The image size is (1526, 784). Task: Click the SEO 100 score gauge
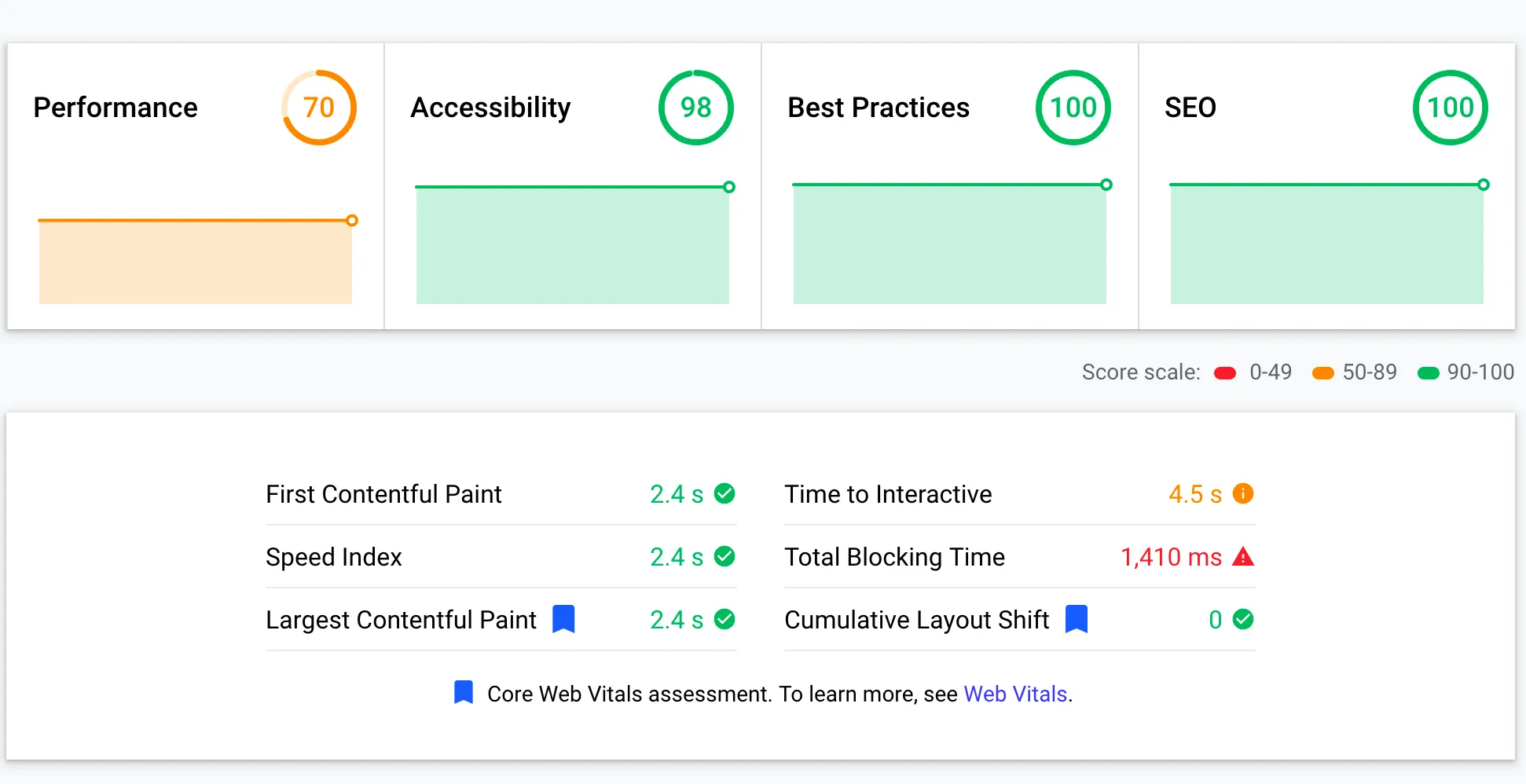(x=1450, y=108)
